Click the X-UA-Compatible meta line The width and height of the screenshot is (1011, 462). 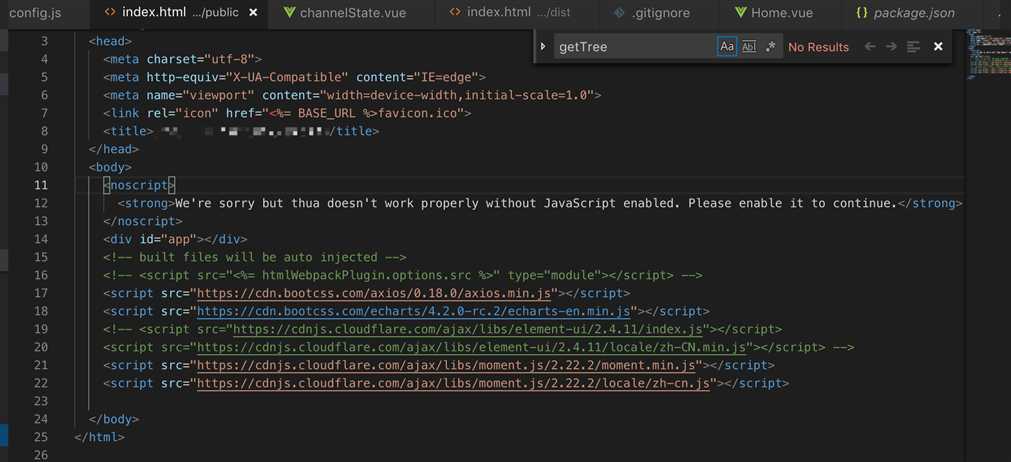coord(295,77)
